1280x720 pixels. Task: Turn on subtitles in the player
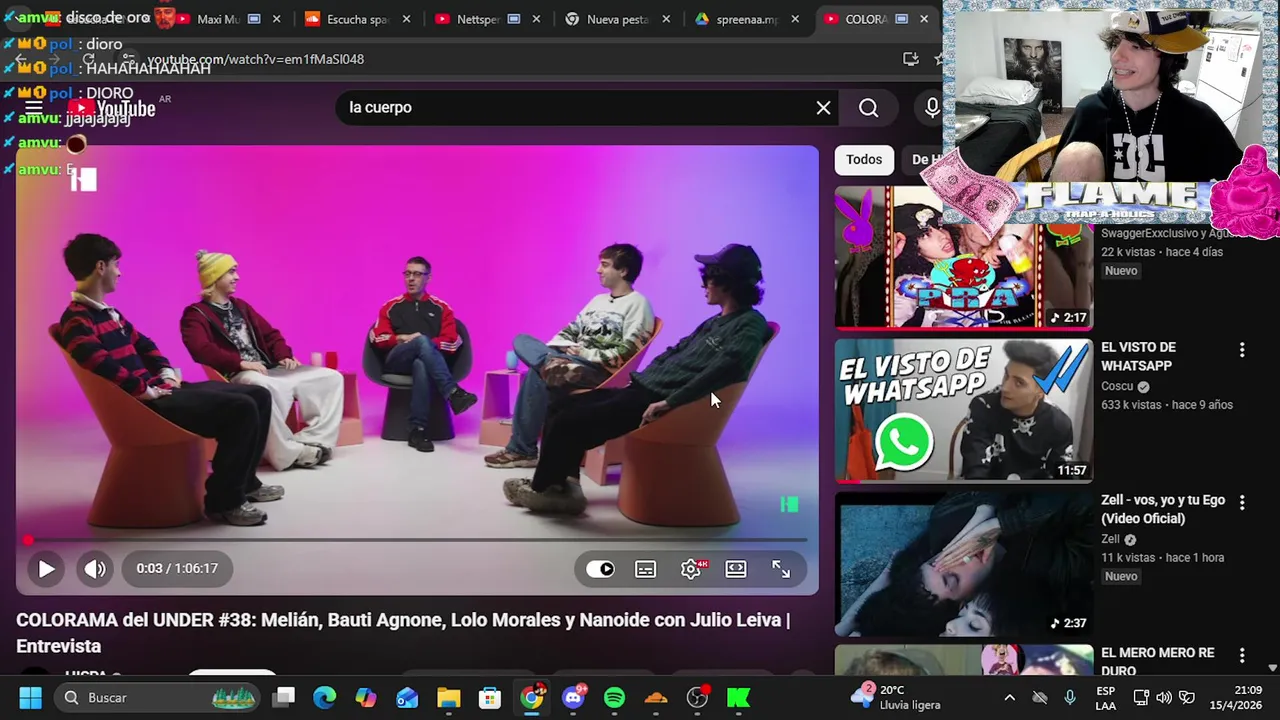645,568
